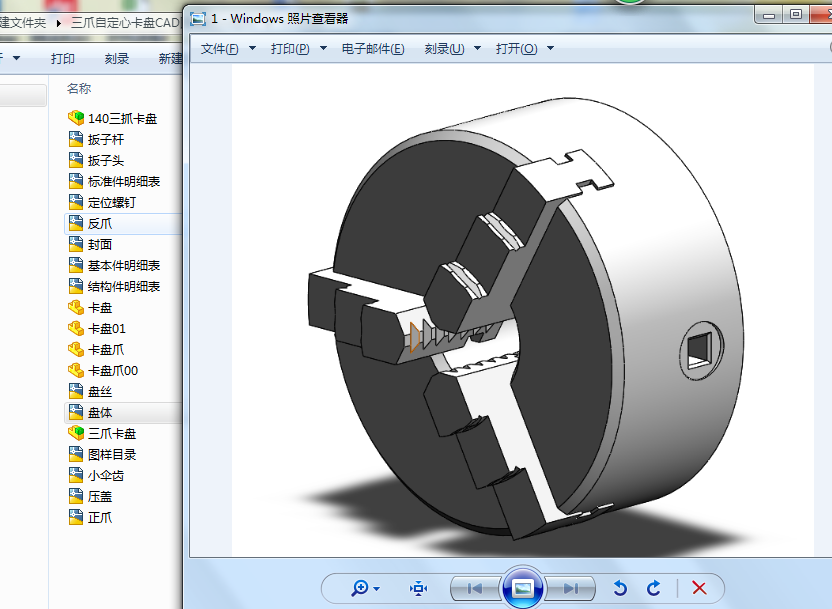Select the 正爪 entry in the file list

click(x=99, y=517)
